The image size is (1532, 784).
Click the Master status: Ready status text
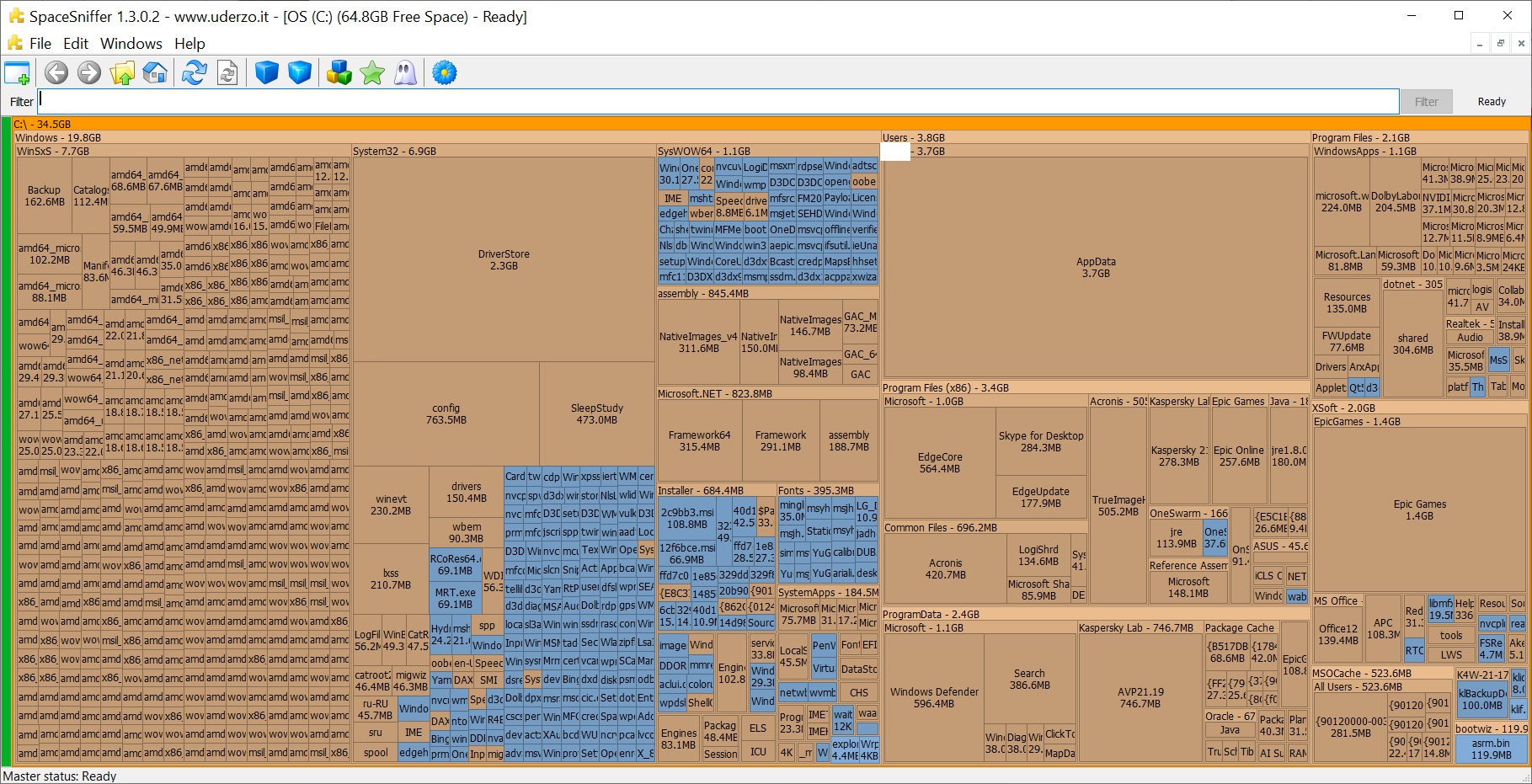pyautogui.click(x=60, y=776)
